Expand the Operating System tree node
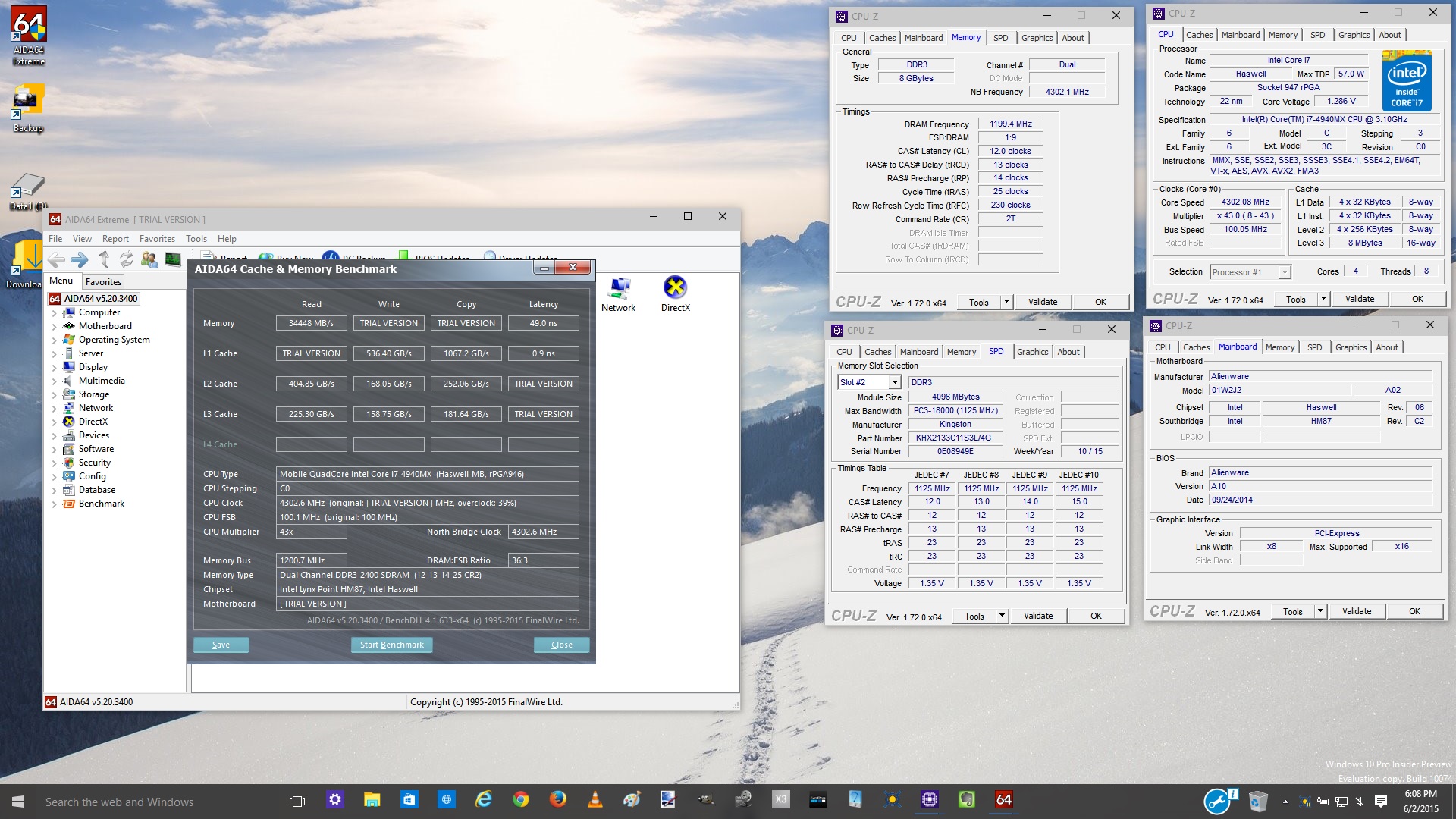This screenshot has width=1456, height=819. click(55, 340)
